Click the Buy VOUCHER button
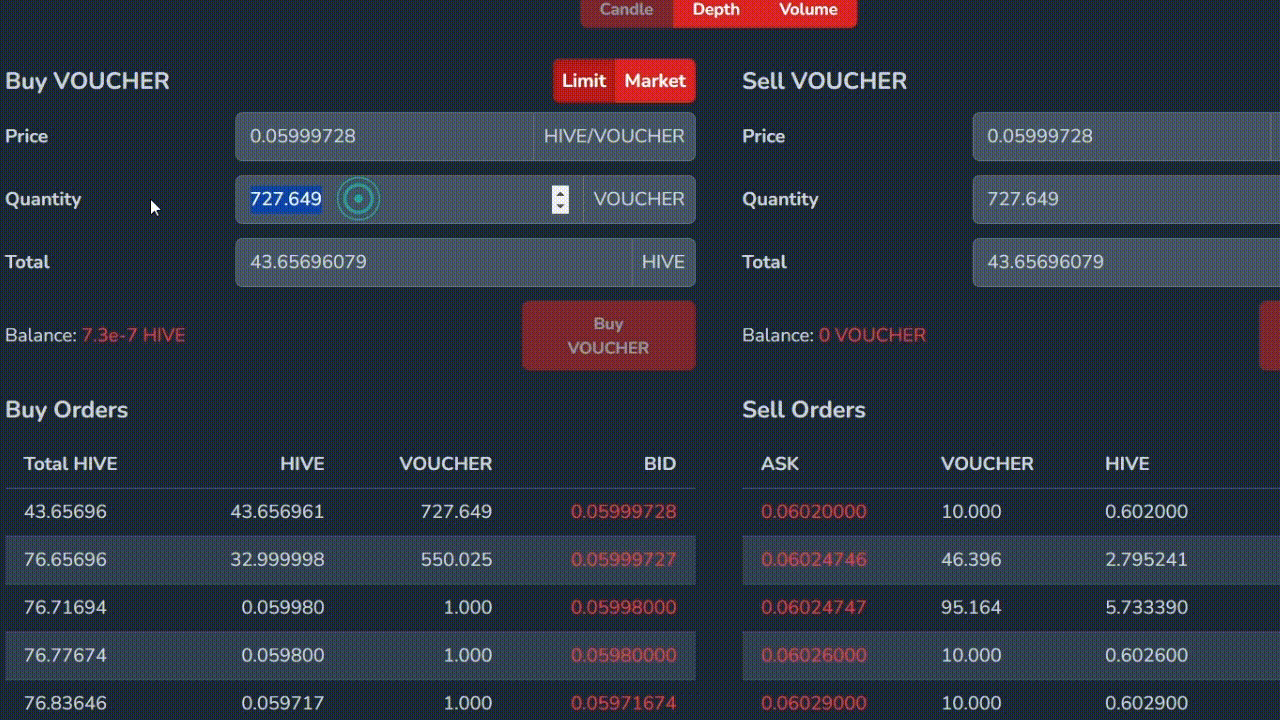 608,336
